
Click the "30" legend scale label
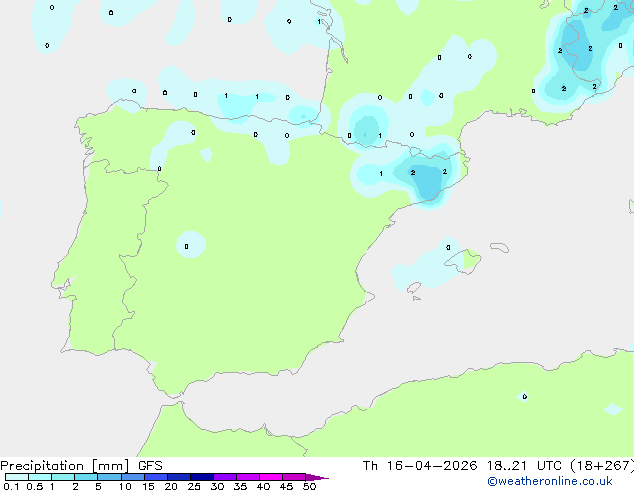coord(217,486)
